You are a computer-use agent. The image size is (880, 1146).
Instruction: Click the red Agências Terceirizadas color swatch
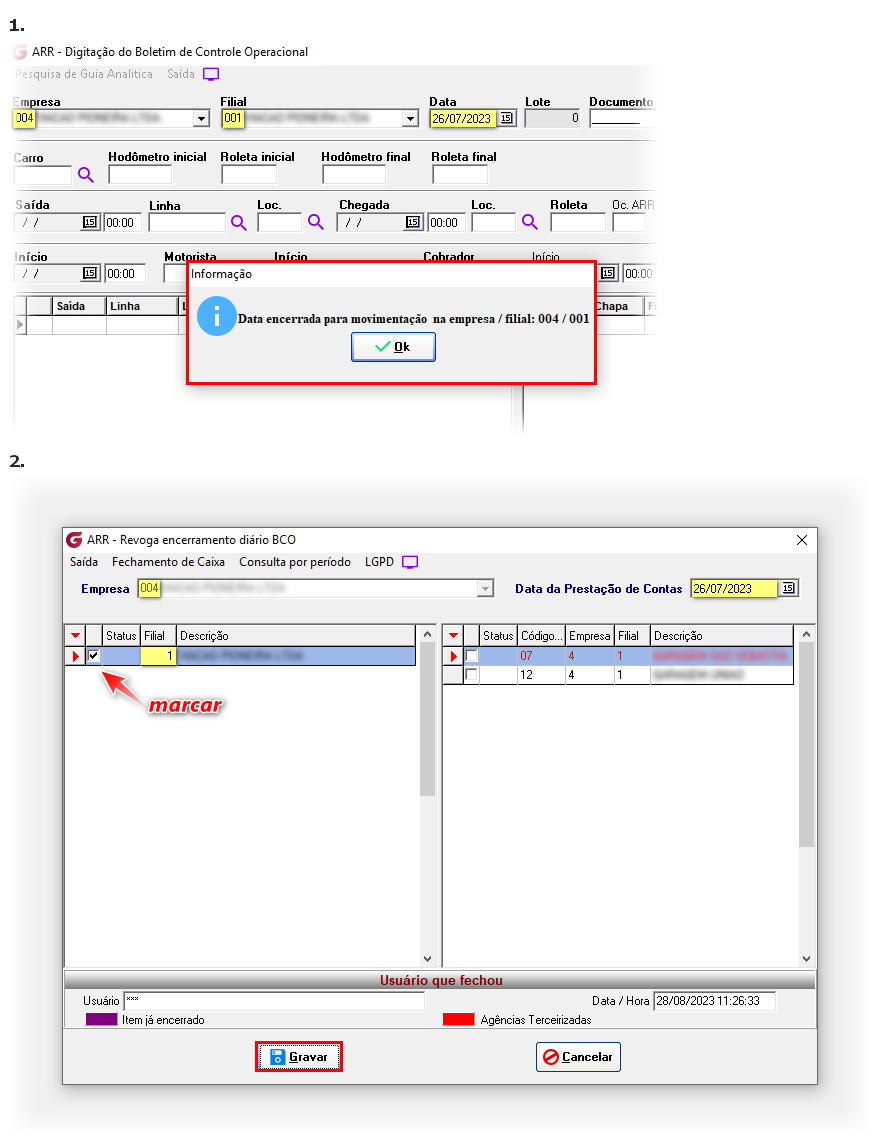click(459, 1020)
